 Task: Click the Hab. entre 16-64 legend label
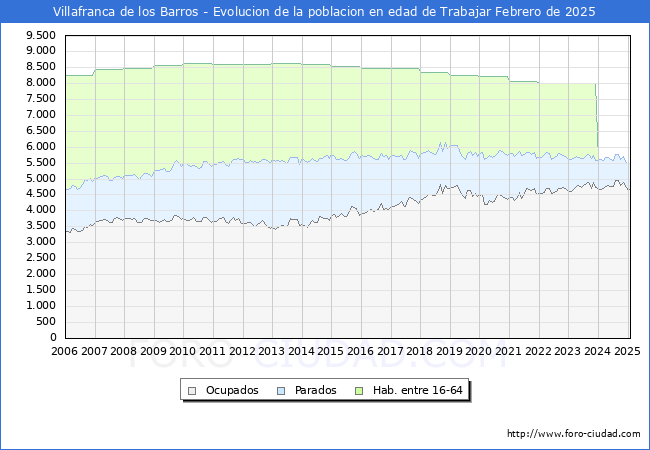click(417, 390)
